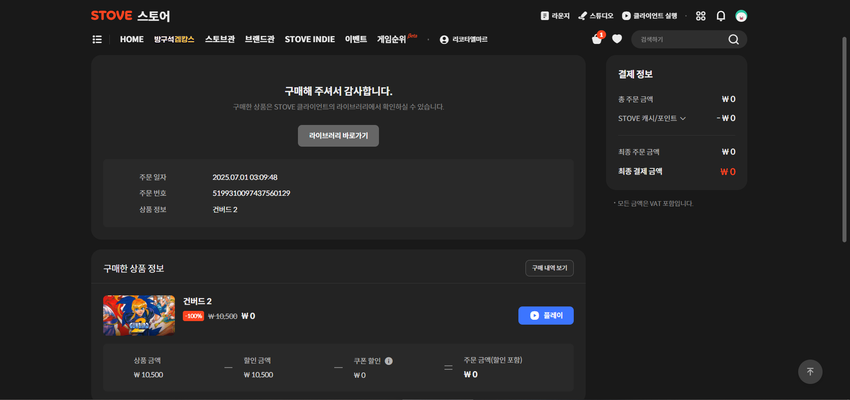Viewport: 850px width, 400px height.
Task: Expand the STOVE 캐시/포인트 row
Action: click(652, 118)
